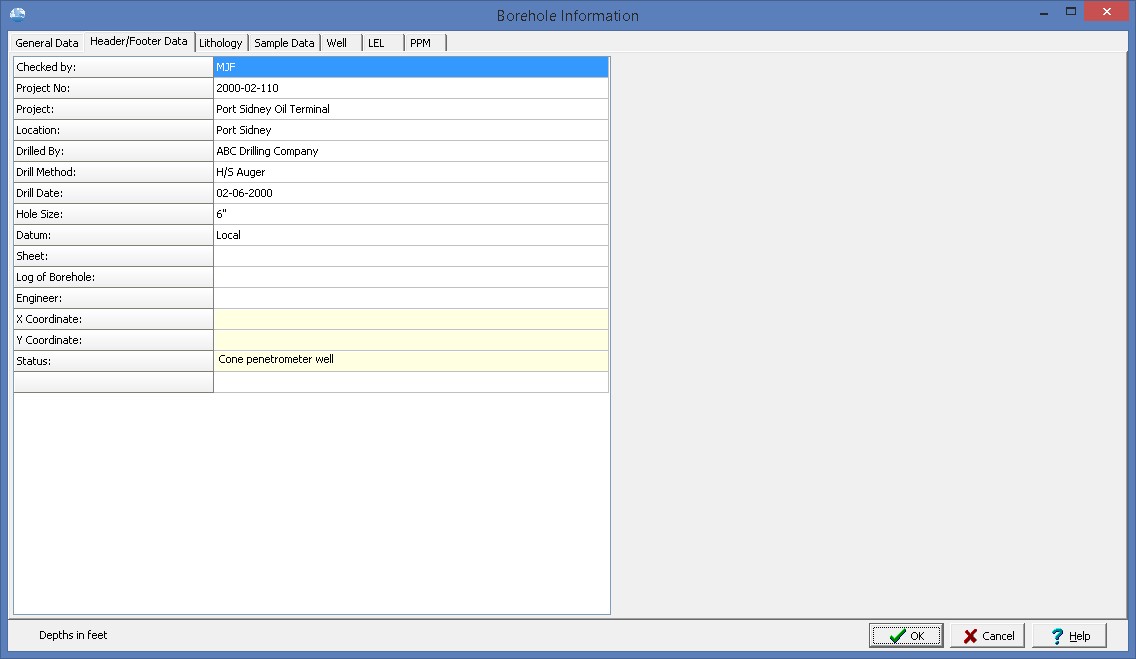This screenshot has width=1136, height=659.
Task: Go to the Well tab
Action: (x=337, y=43)
